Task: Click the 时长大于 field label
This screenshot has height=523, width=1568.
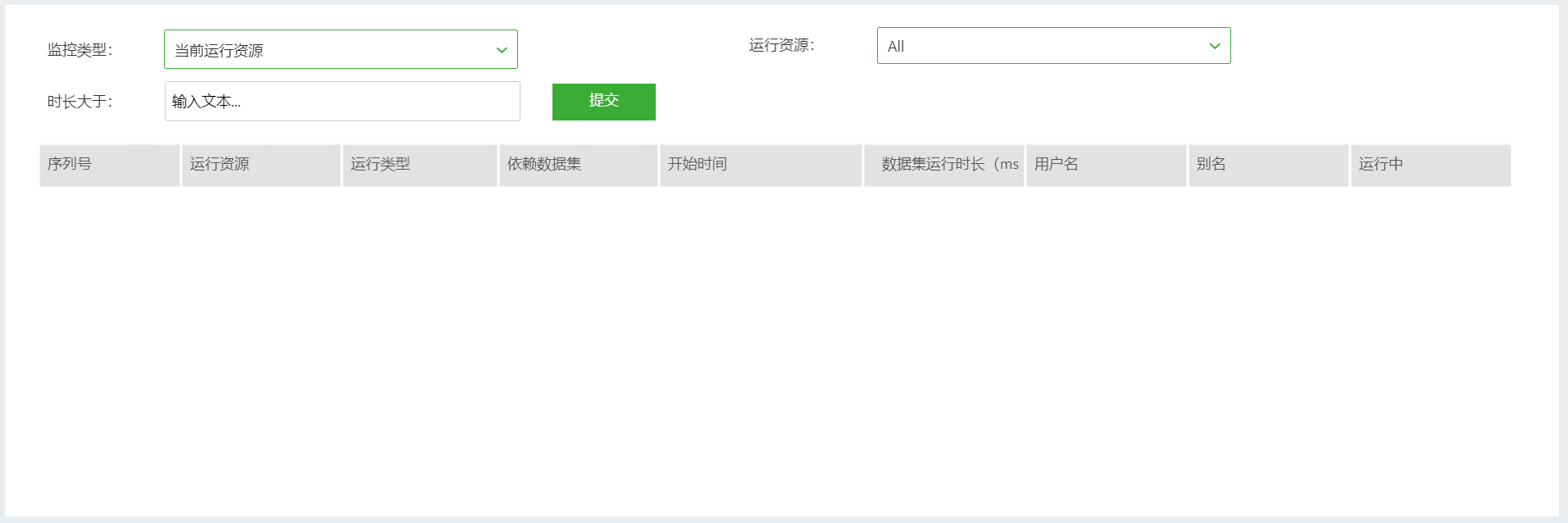Action: [x=80, y=102]
